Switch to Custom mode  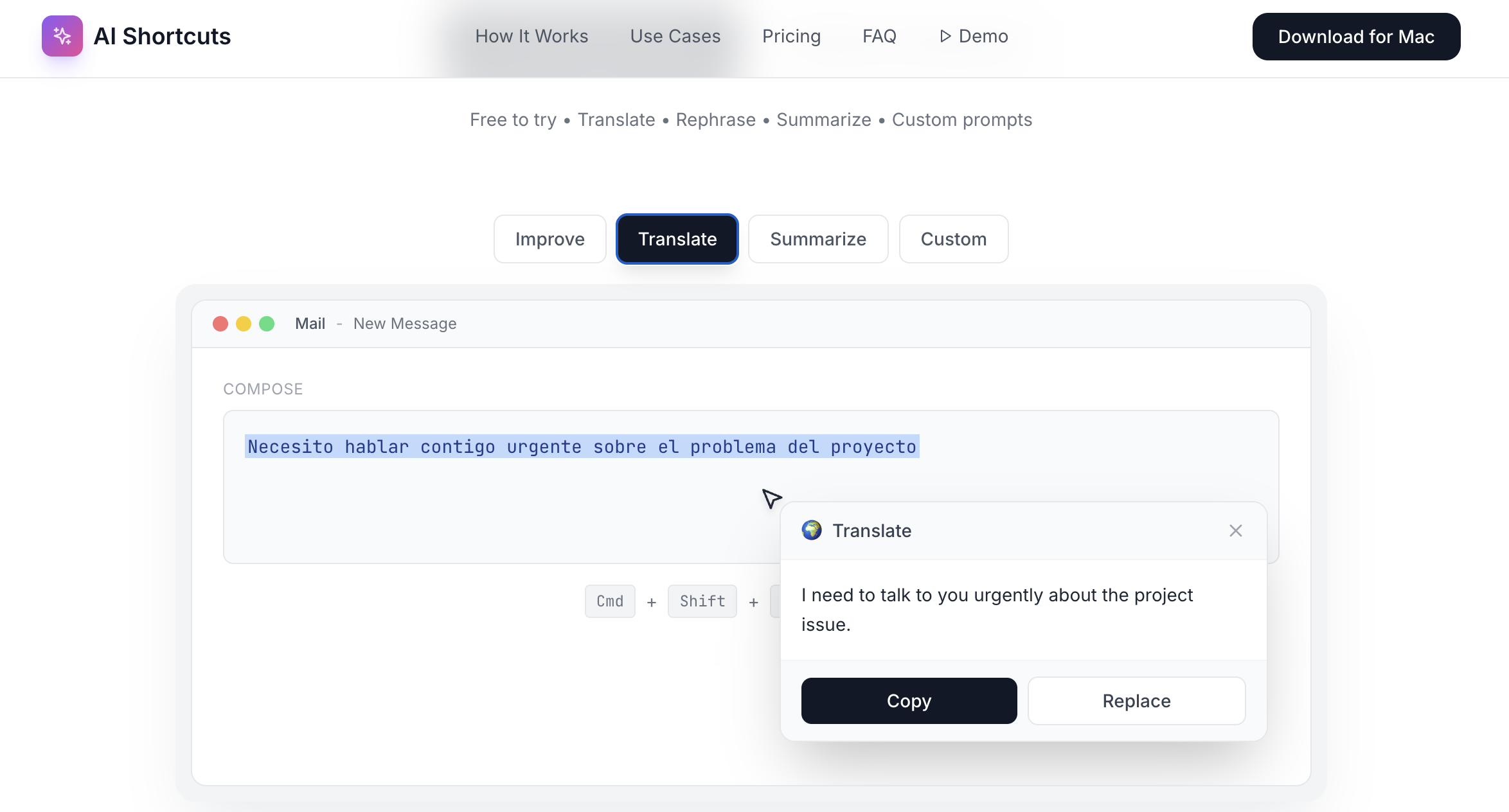click(x=953, y=239)
